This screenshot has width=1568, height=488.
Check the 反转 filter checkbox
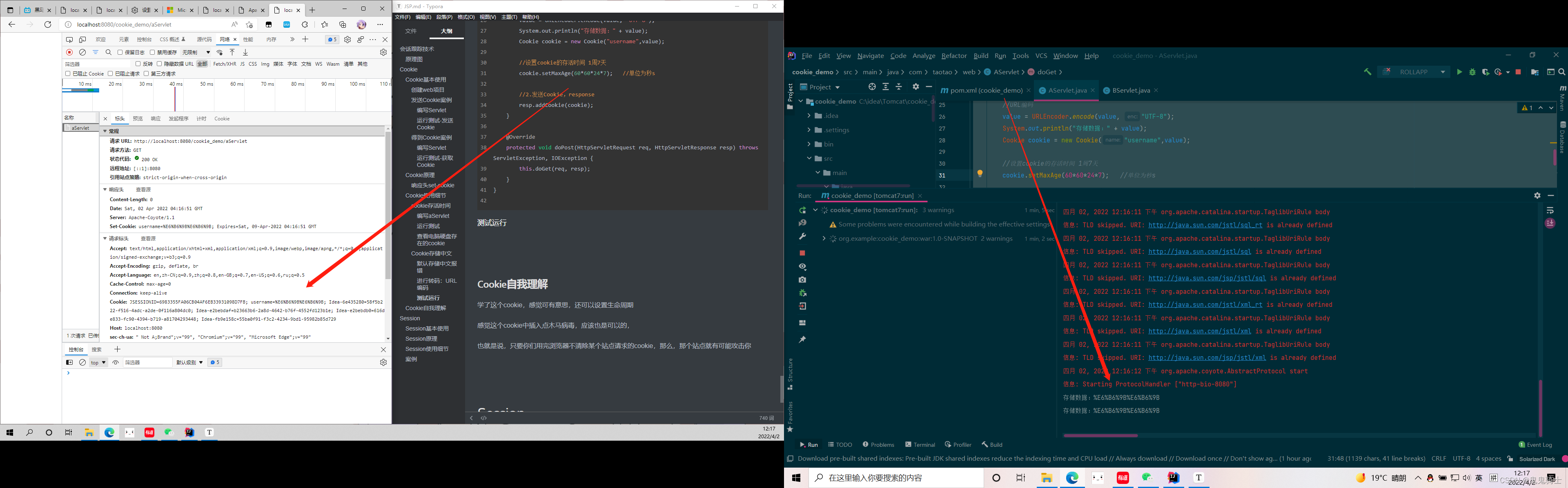pos(138,64)
